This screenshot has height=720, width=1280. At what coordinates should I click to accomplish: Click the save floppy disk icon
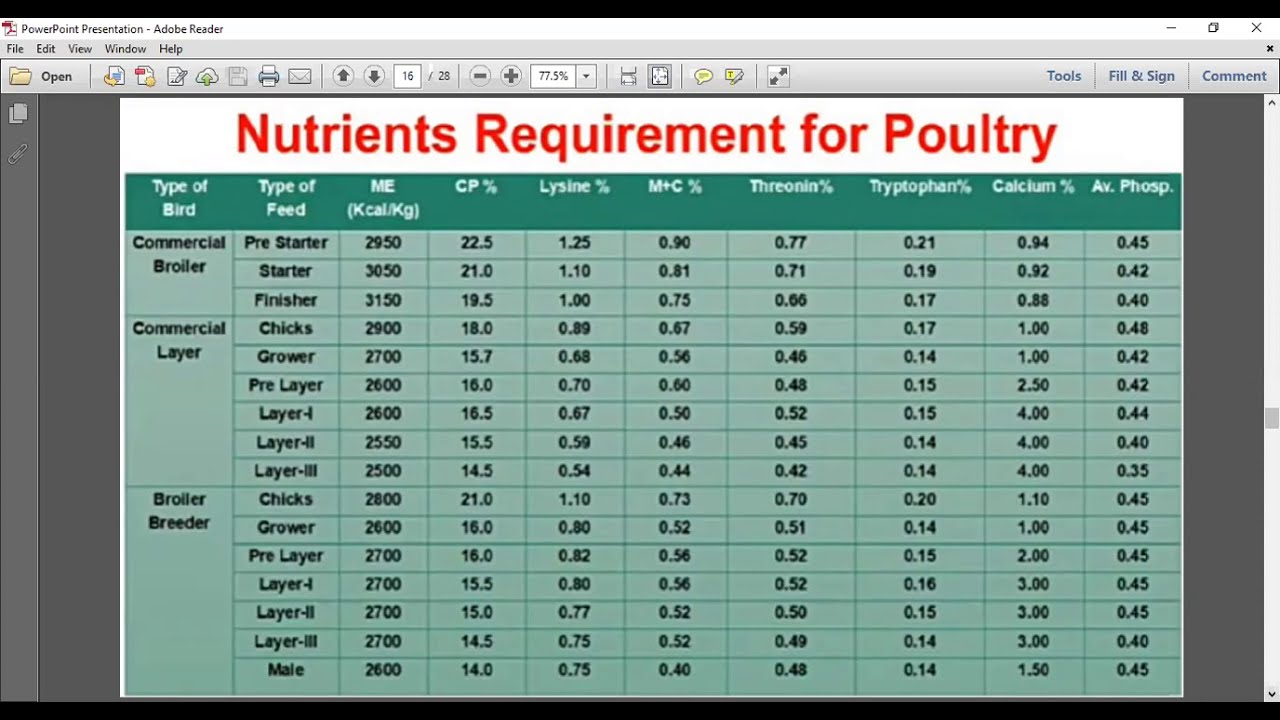tap(238, 76)
